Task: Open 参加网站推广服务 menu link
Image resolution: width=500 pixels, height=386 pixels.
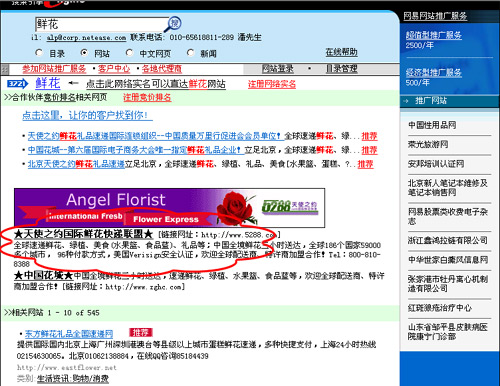Action: (54, 69)
